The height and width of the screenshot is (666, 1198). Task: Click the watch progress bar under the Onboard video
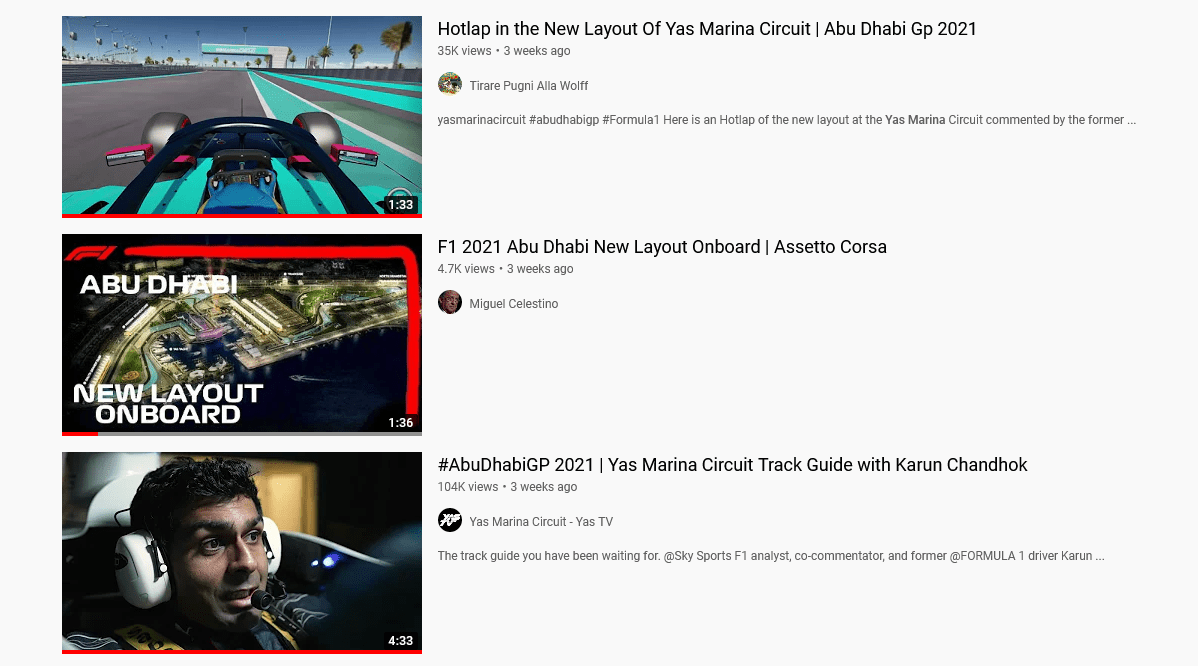(x=241, y=434)
